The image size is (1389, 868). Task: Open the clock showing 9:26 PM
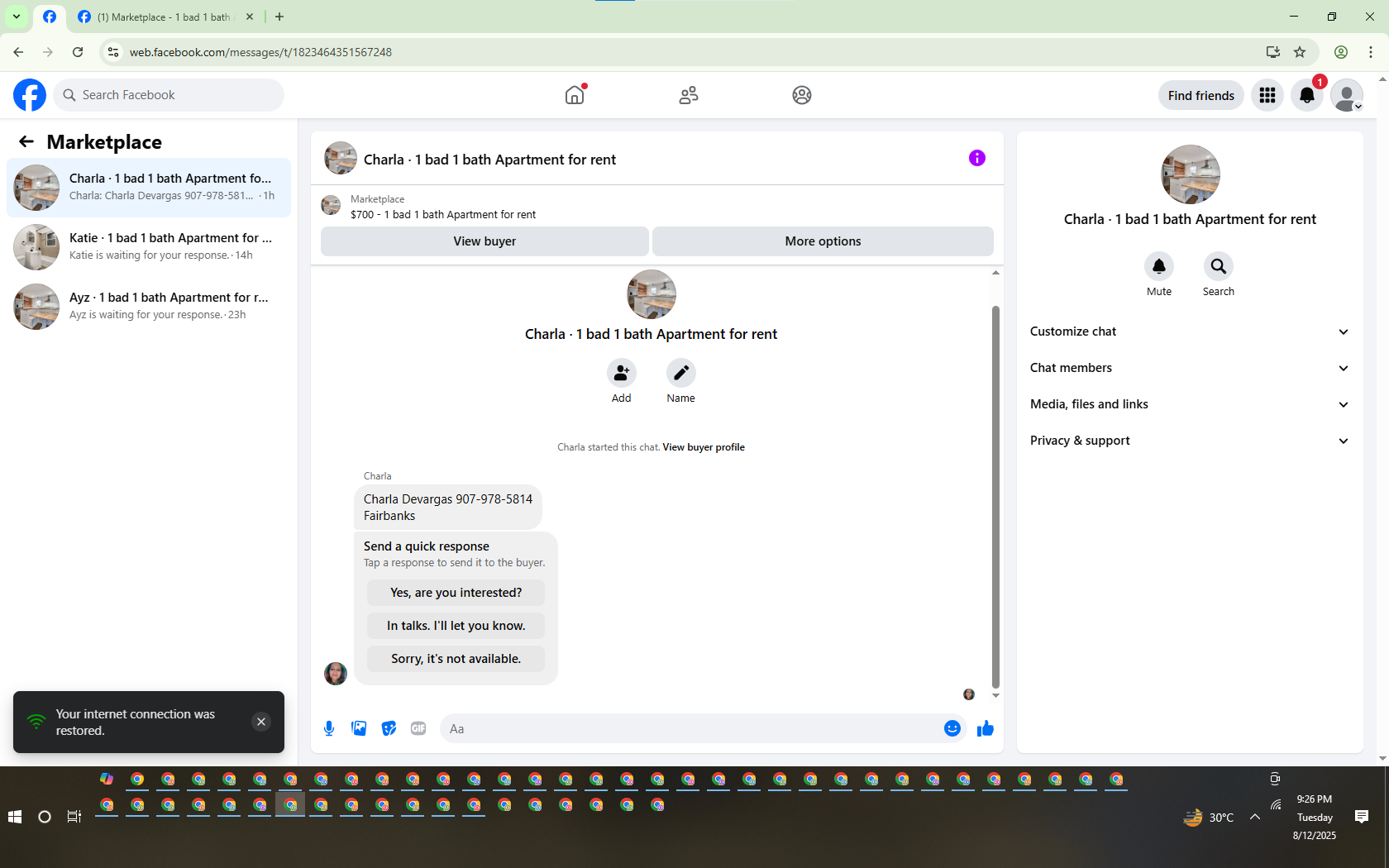(1315, 817)
